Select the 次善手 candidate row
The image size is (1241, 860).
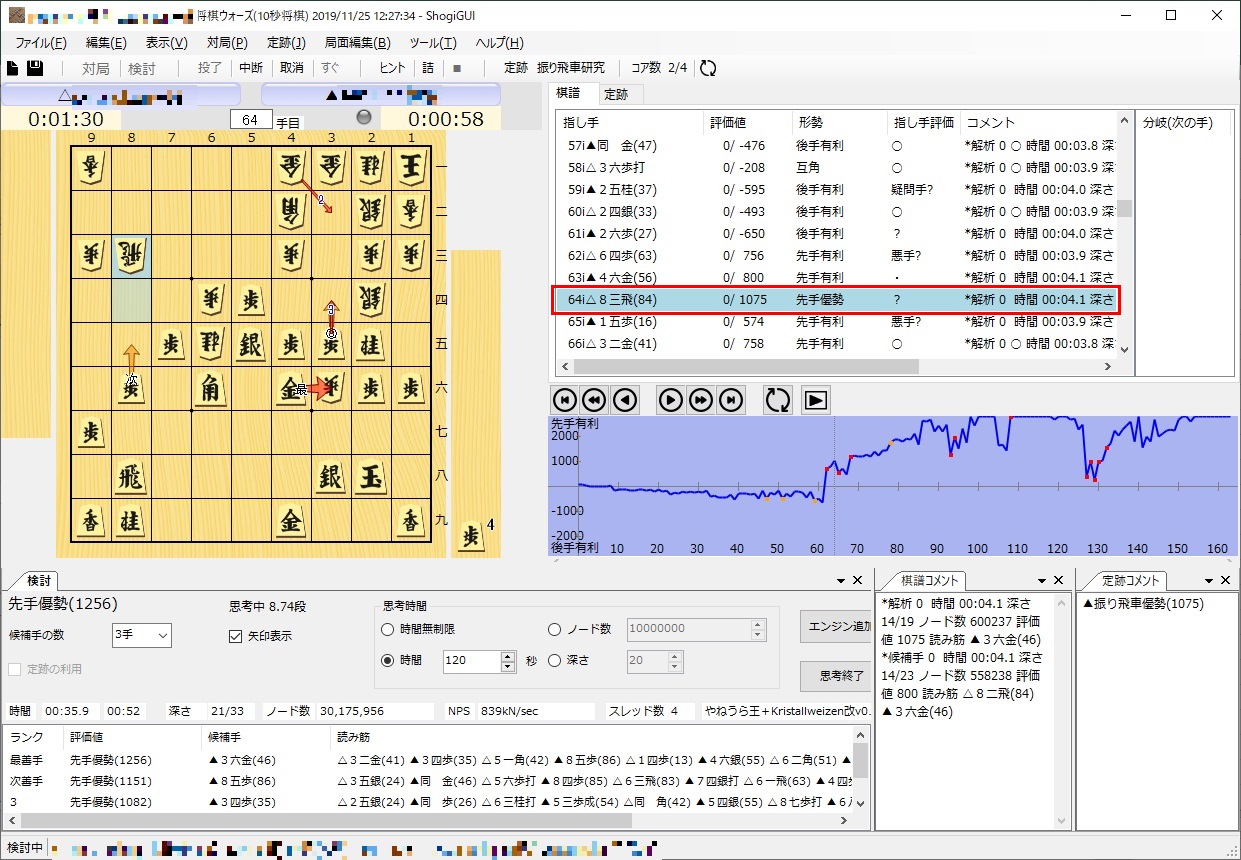click(427, 781)
